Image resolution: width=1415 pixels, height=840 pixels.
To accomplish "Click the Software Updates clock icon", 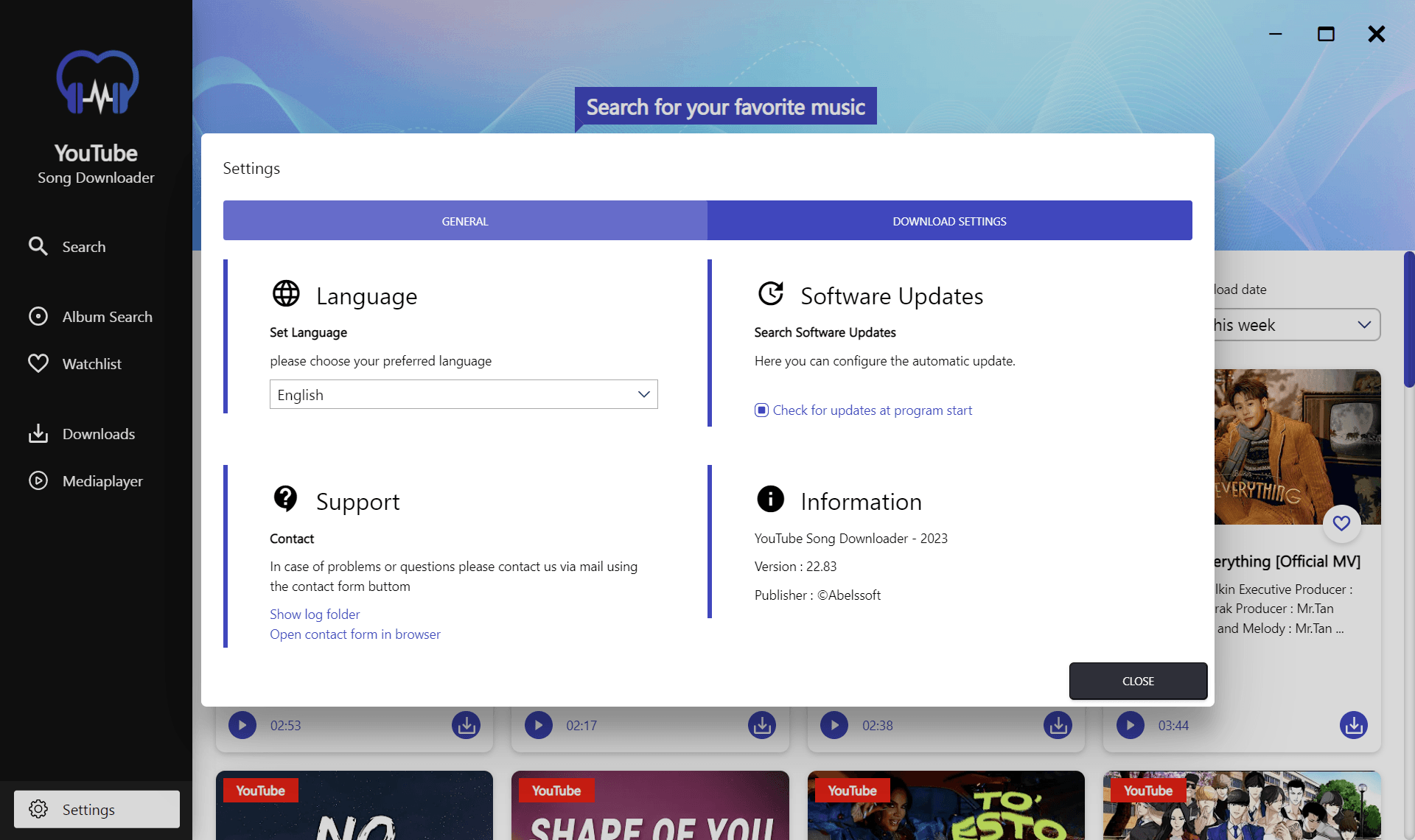I will coord(771,293).
